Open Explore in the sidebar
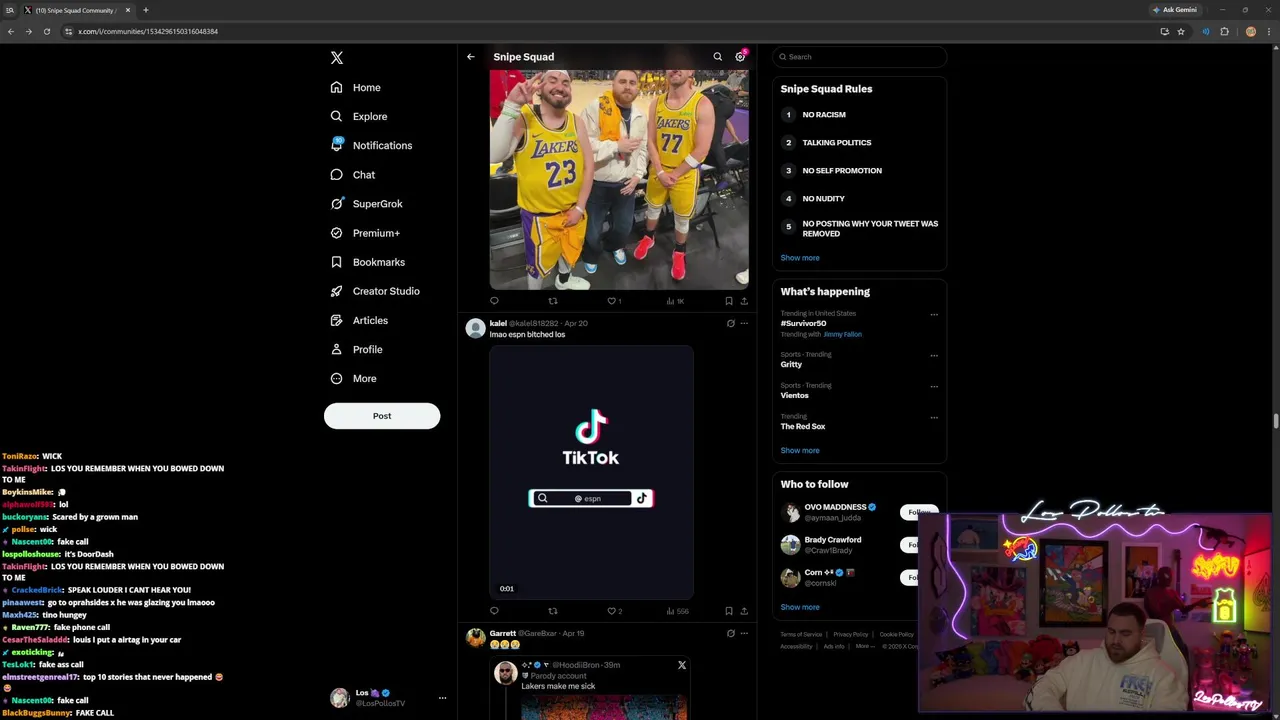This screenshot has width=1280, height=720. 358,117
